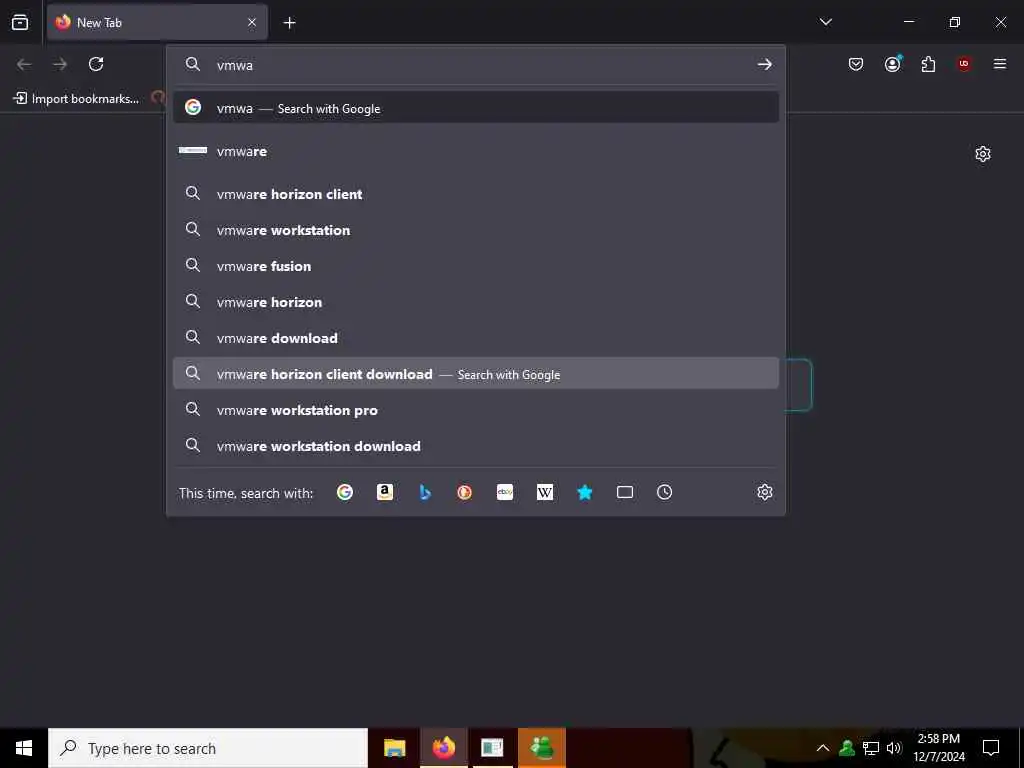Search history using clock icon
Image resolution: width=1024 pixels, height=768 pixels.
coord(664,492)
